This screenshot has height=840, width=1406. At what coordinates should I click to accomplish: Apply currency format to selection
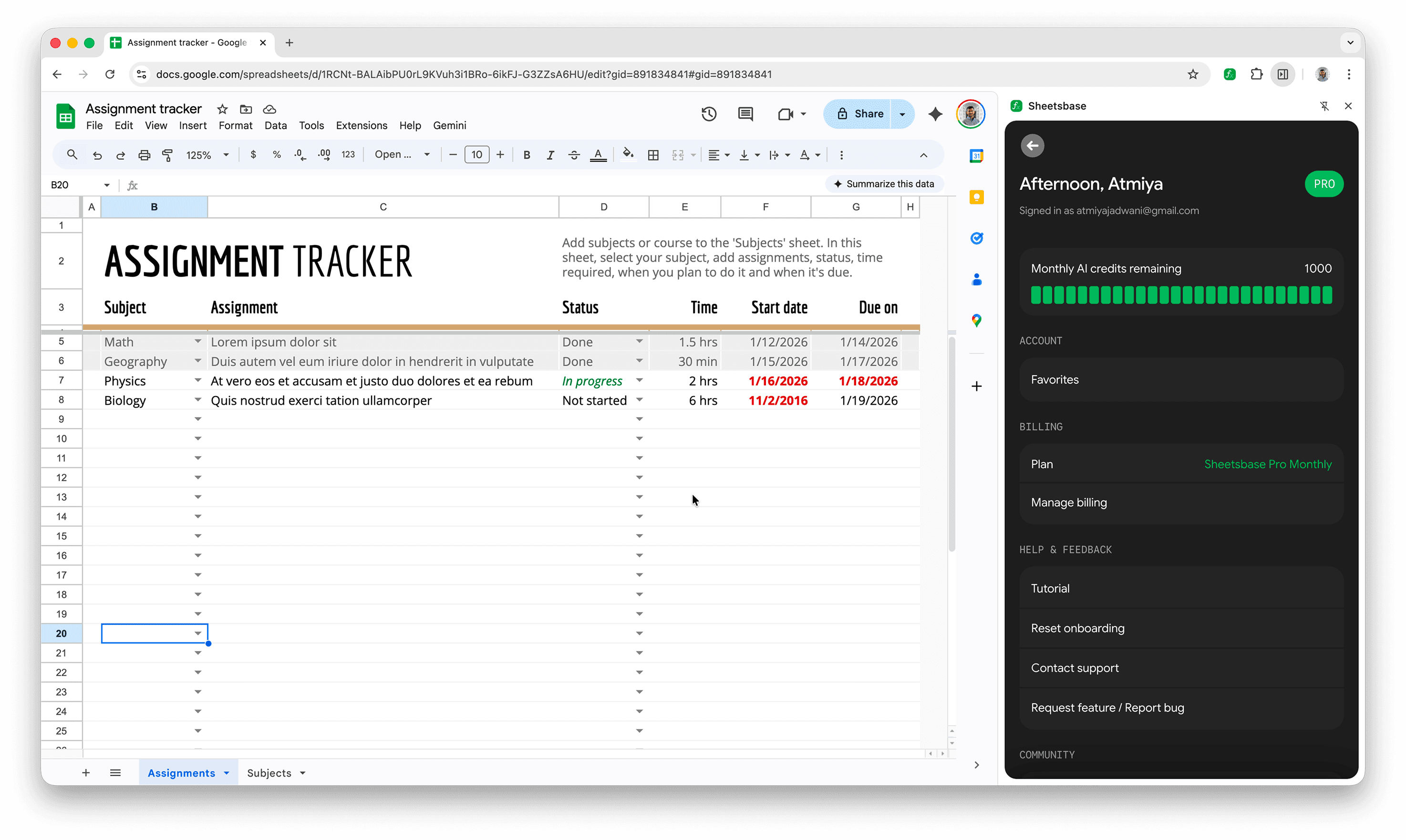coord(254,154)
